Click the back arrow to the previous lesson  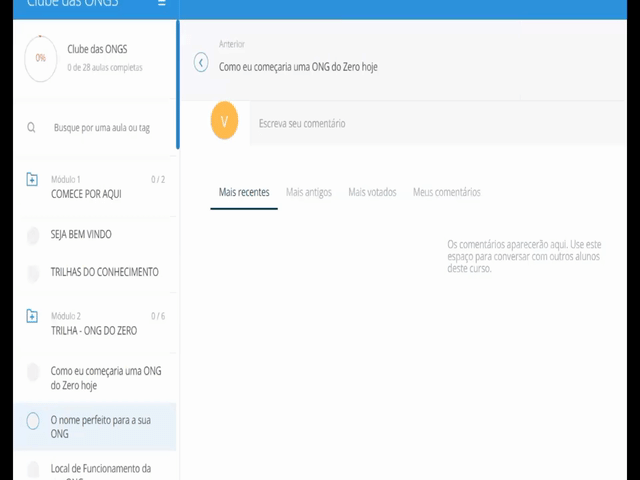[x=201, y=63]
